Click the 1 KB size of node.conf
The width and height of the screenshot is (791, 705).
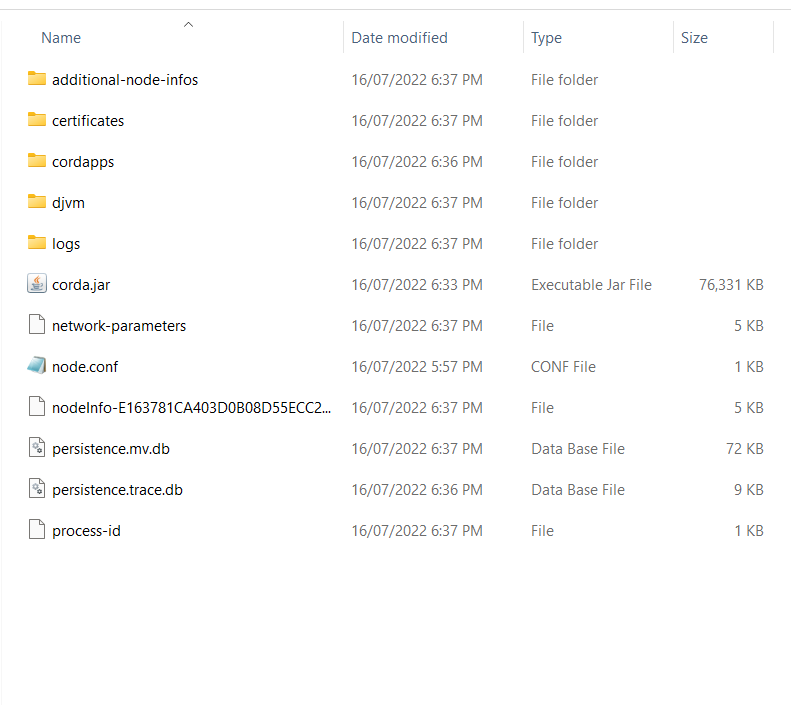(749, 367)
